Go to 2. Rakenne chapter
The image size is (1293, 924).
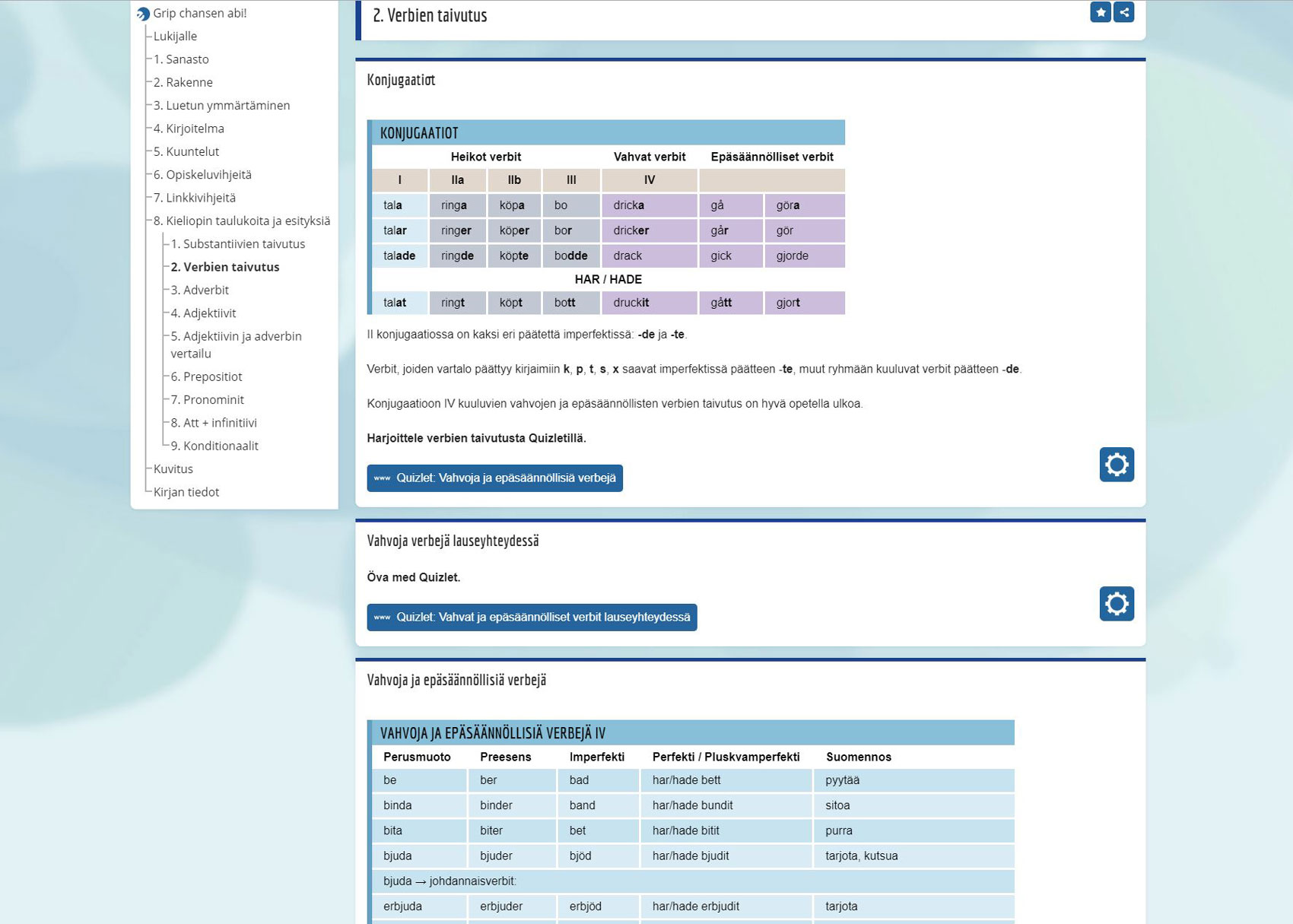click(183, 82)
